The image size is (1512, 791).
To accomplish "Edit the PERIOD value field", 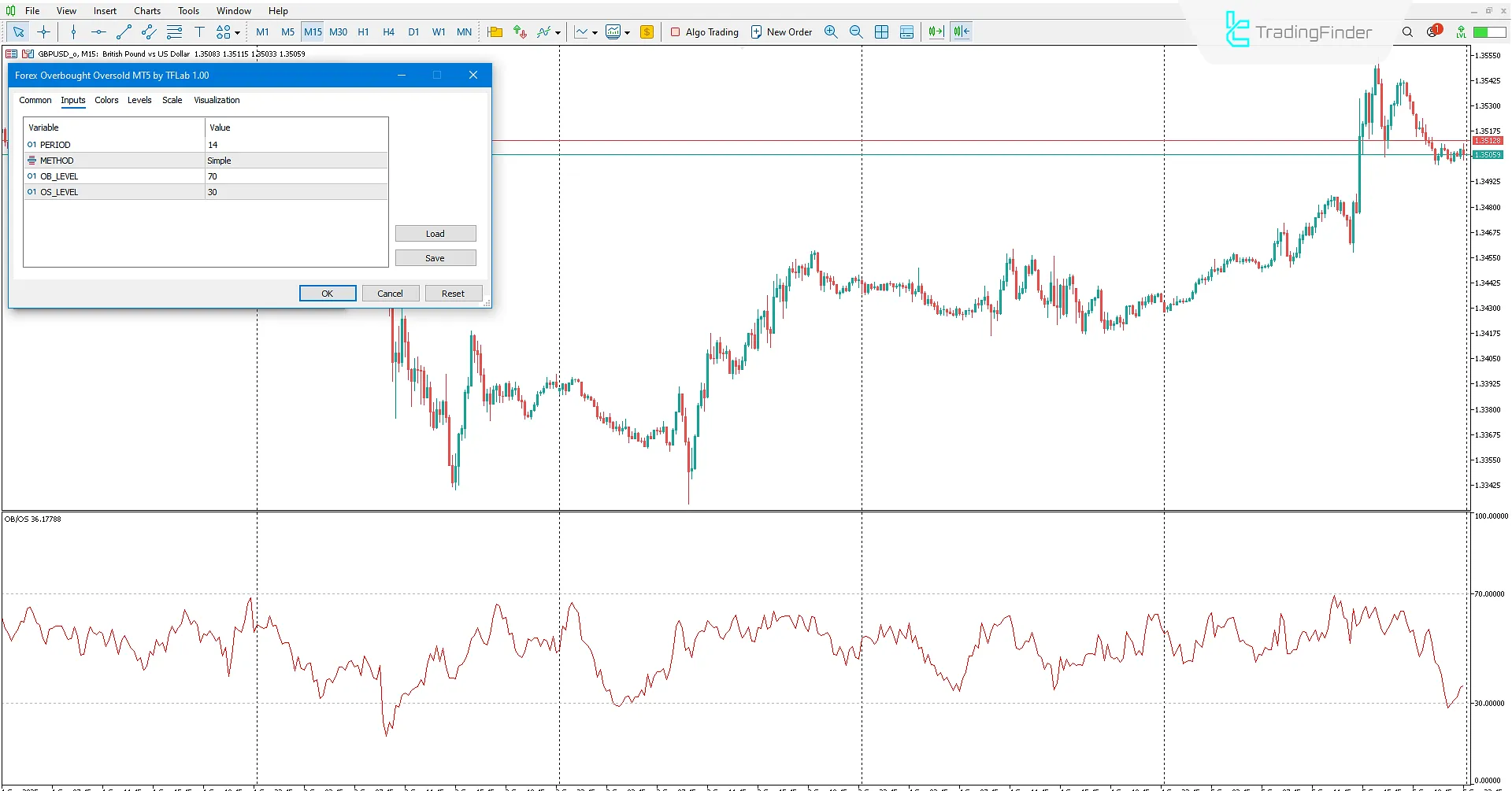I will [295, 145].
